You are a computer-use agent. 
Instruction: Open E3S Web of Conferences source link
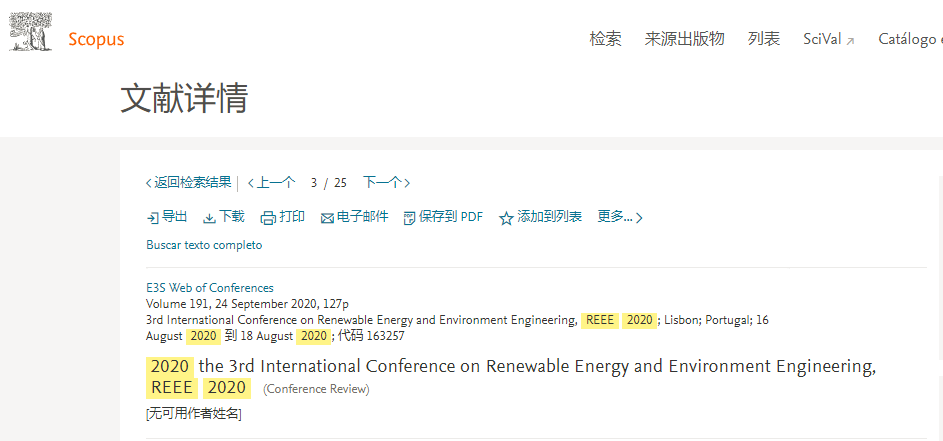pos(209,288)
